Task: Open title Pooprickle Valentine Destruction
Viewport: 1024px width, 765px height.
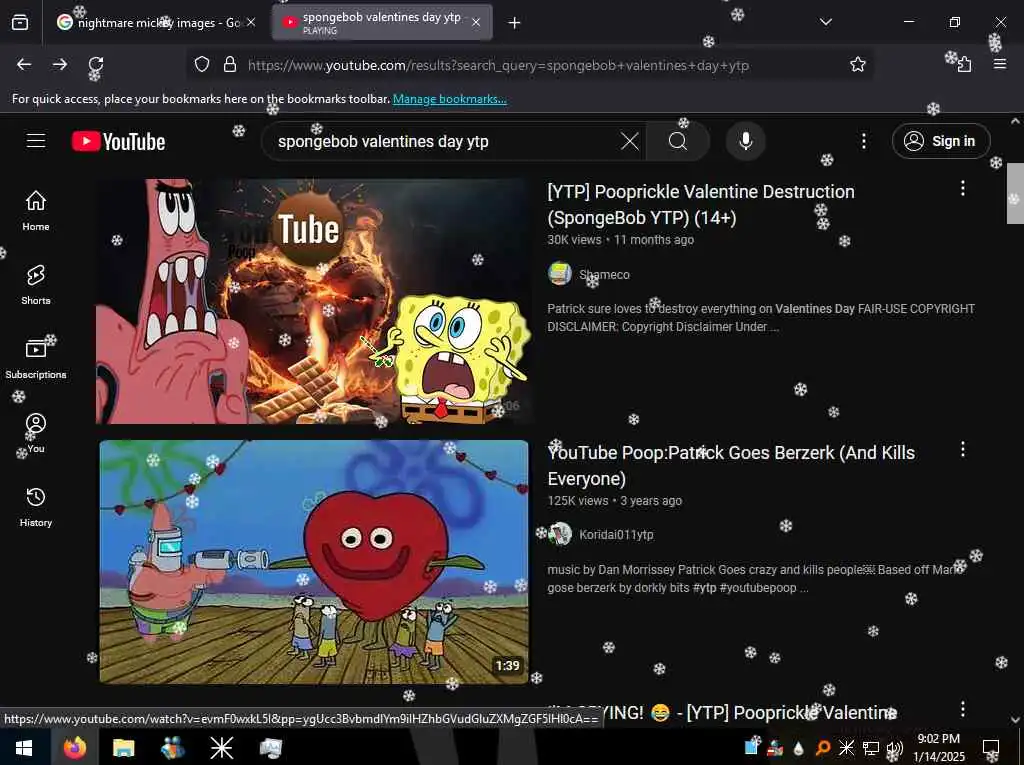Action: coord(701,204)
